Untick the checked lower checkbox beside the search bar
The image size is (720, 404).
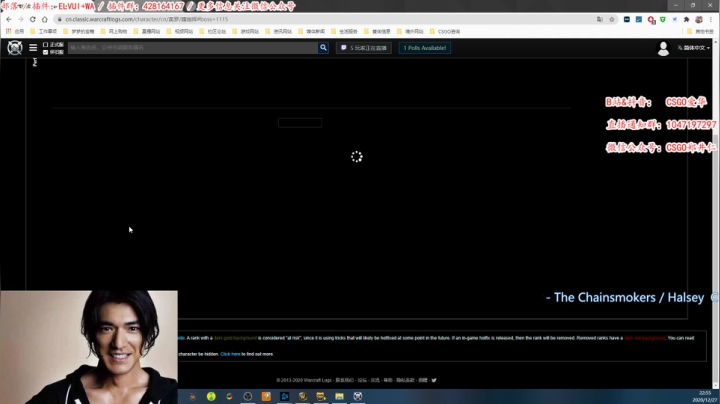pyautogui.click(x=45, y=52)
